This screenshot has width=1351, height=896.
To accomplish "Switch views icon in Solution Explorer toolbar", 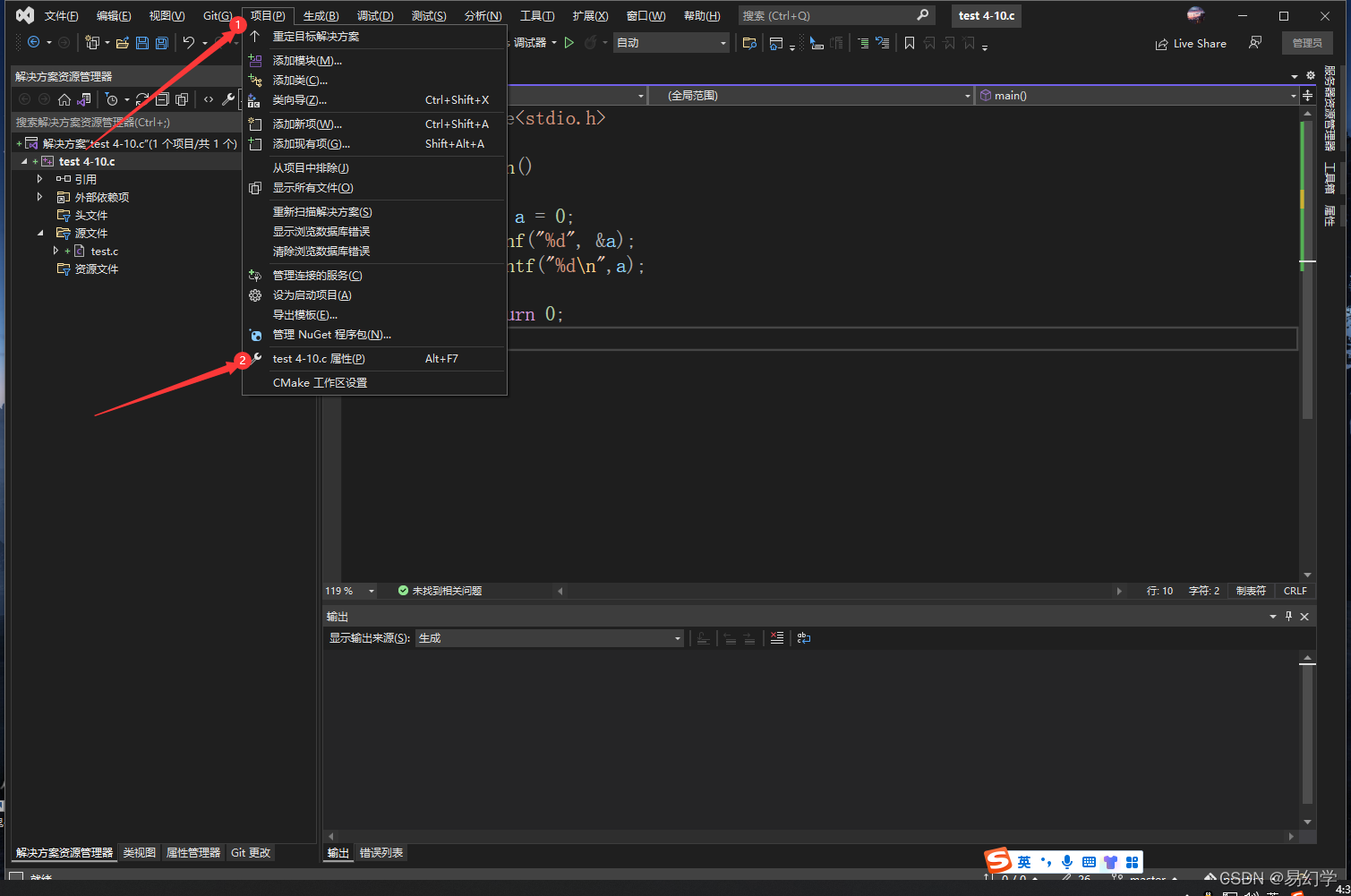I will (x=84, y=99).
